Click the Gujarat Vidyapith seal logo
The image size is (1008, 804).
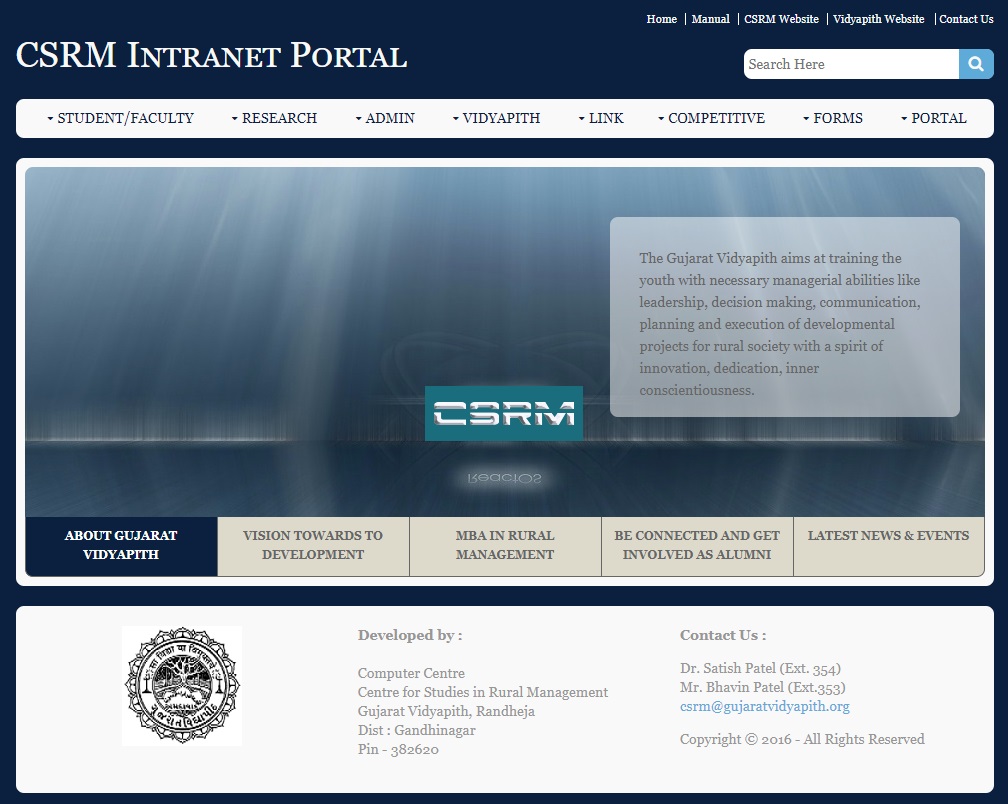182,686
